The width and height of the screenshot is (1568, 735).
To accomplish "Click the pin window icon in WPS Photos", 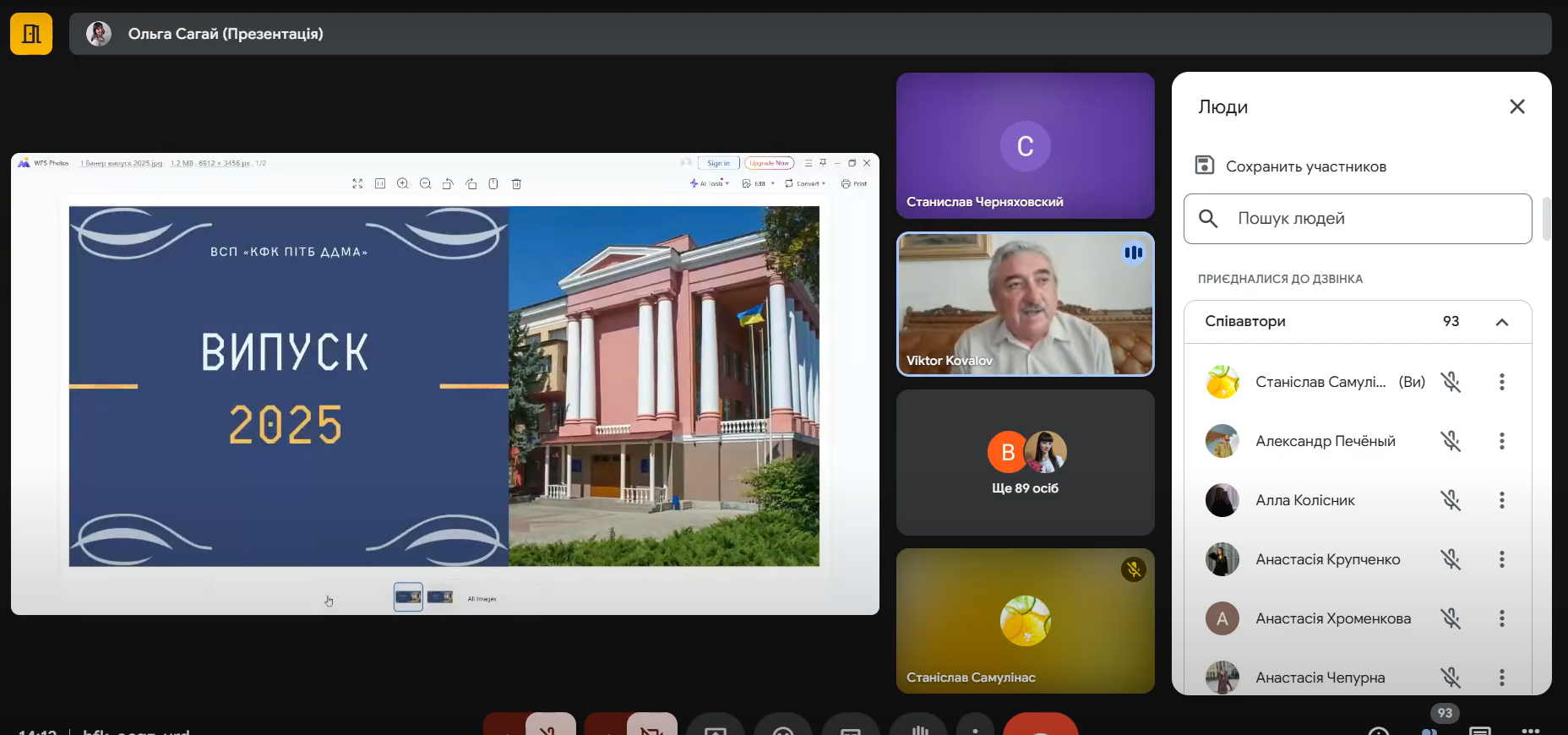I will 823,163.
